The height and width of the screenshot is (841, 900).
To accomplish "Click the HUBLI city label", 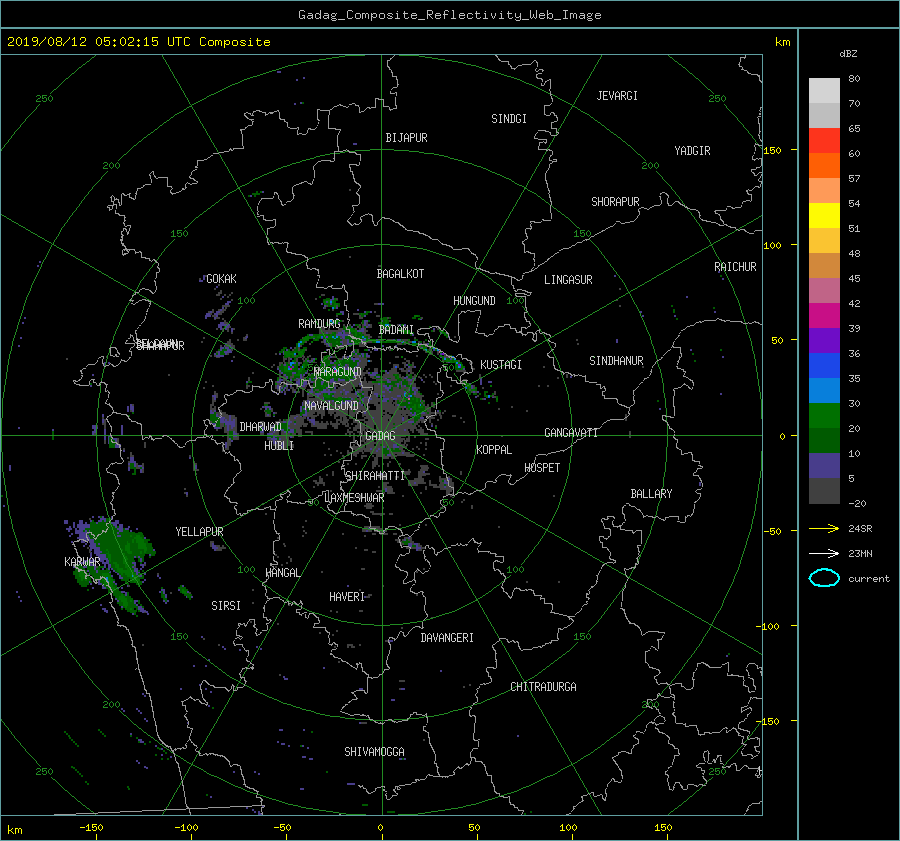I will [x=279, y=445].
